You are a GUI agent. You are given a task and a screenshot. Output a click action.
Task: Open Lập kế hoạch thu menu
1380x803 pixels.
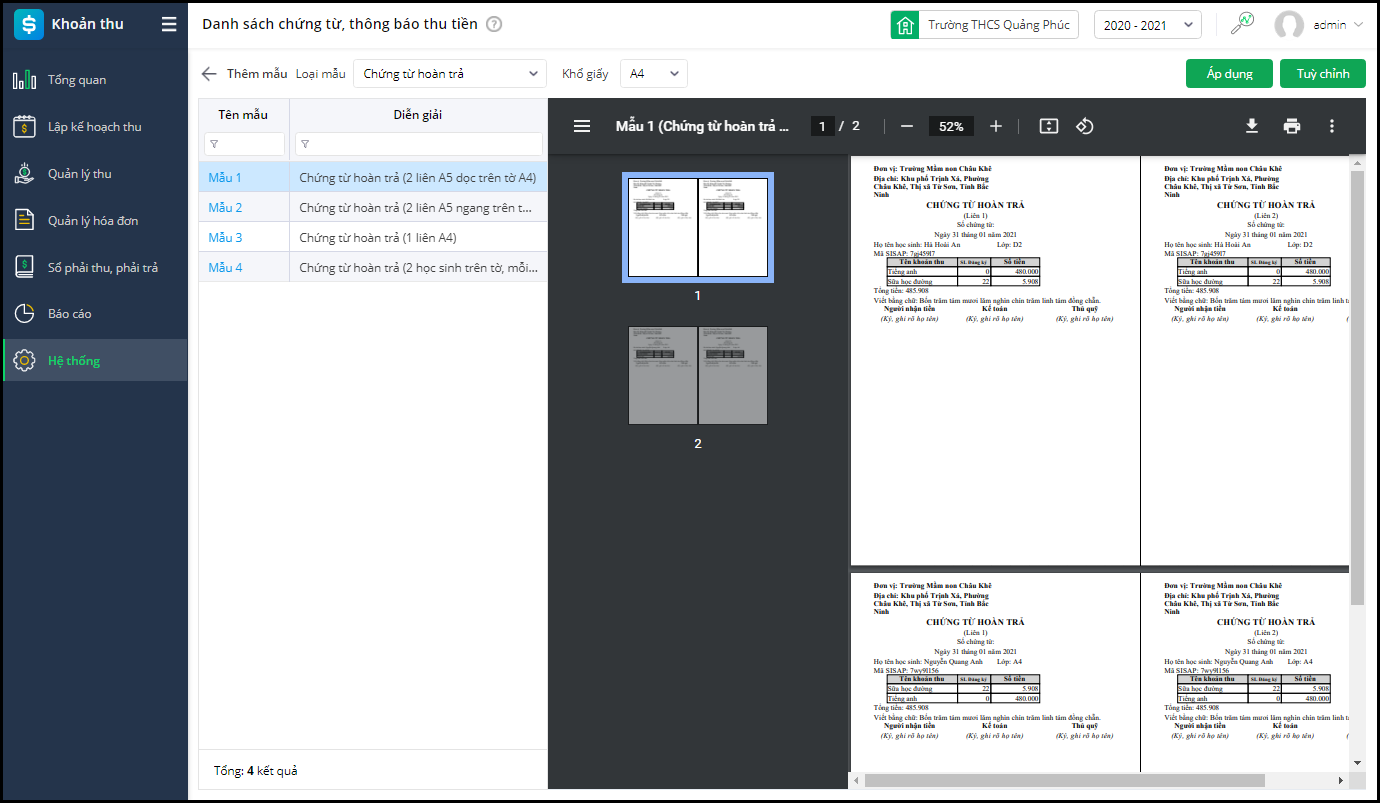95,127
